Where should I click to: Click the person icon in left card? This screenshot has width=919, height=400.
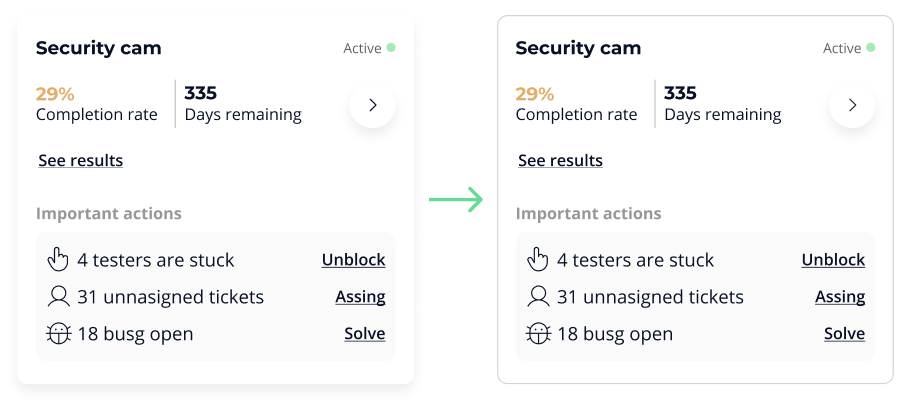(58, 297)
